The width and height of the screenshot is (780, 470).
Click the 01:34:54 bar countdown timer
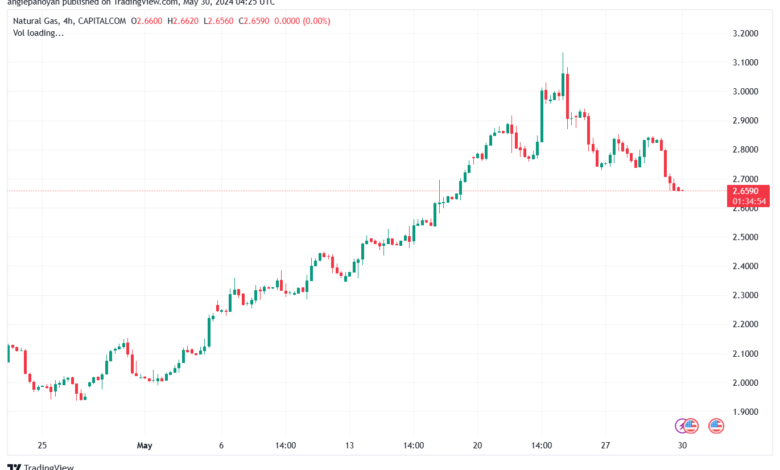(x=749, y=201)
